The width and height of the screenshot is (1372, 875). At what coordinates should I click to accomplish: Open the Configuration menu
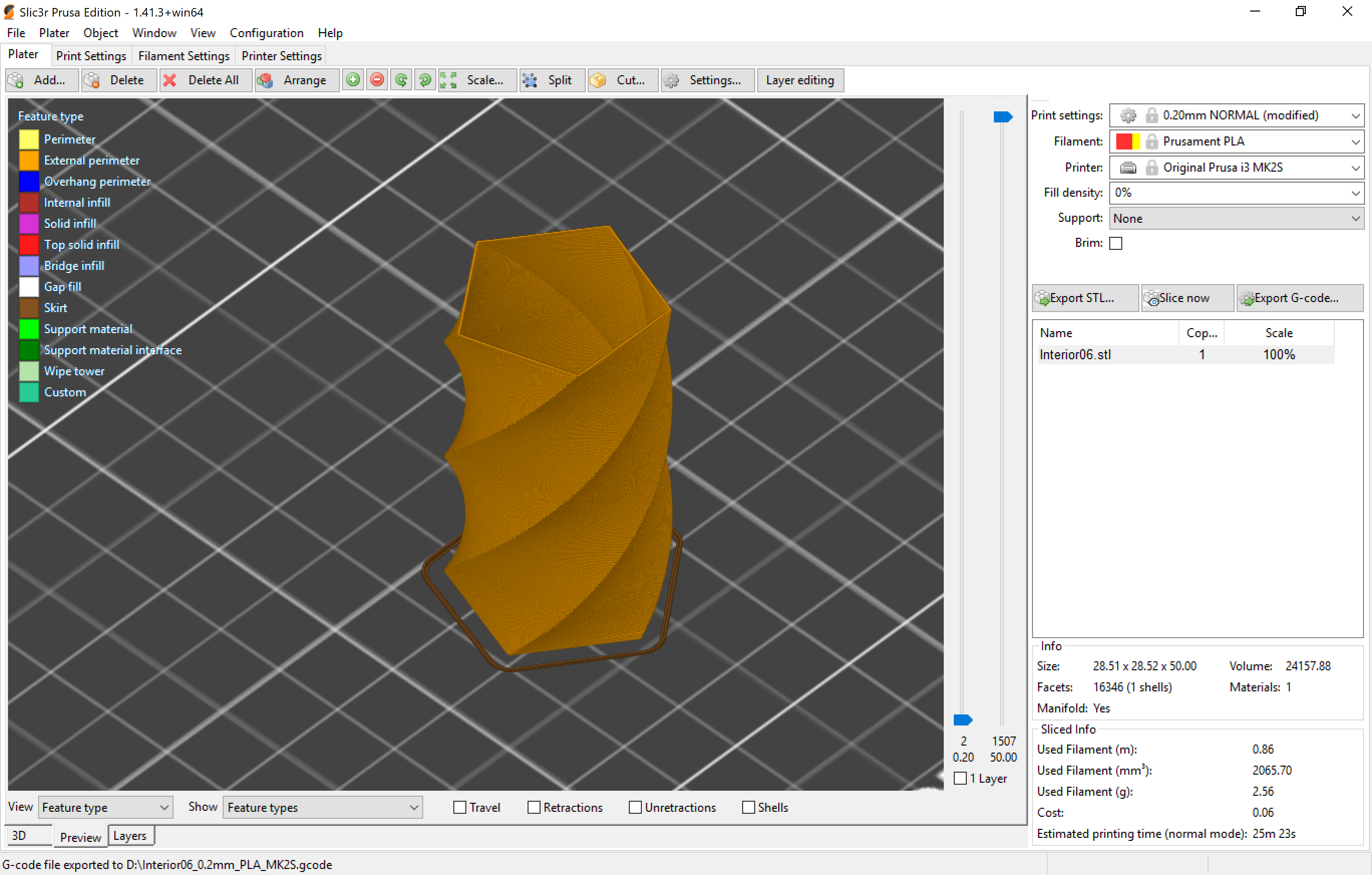[x=266, y=33]
